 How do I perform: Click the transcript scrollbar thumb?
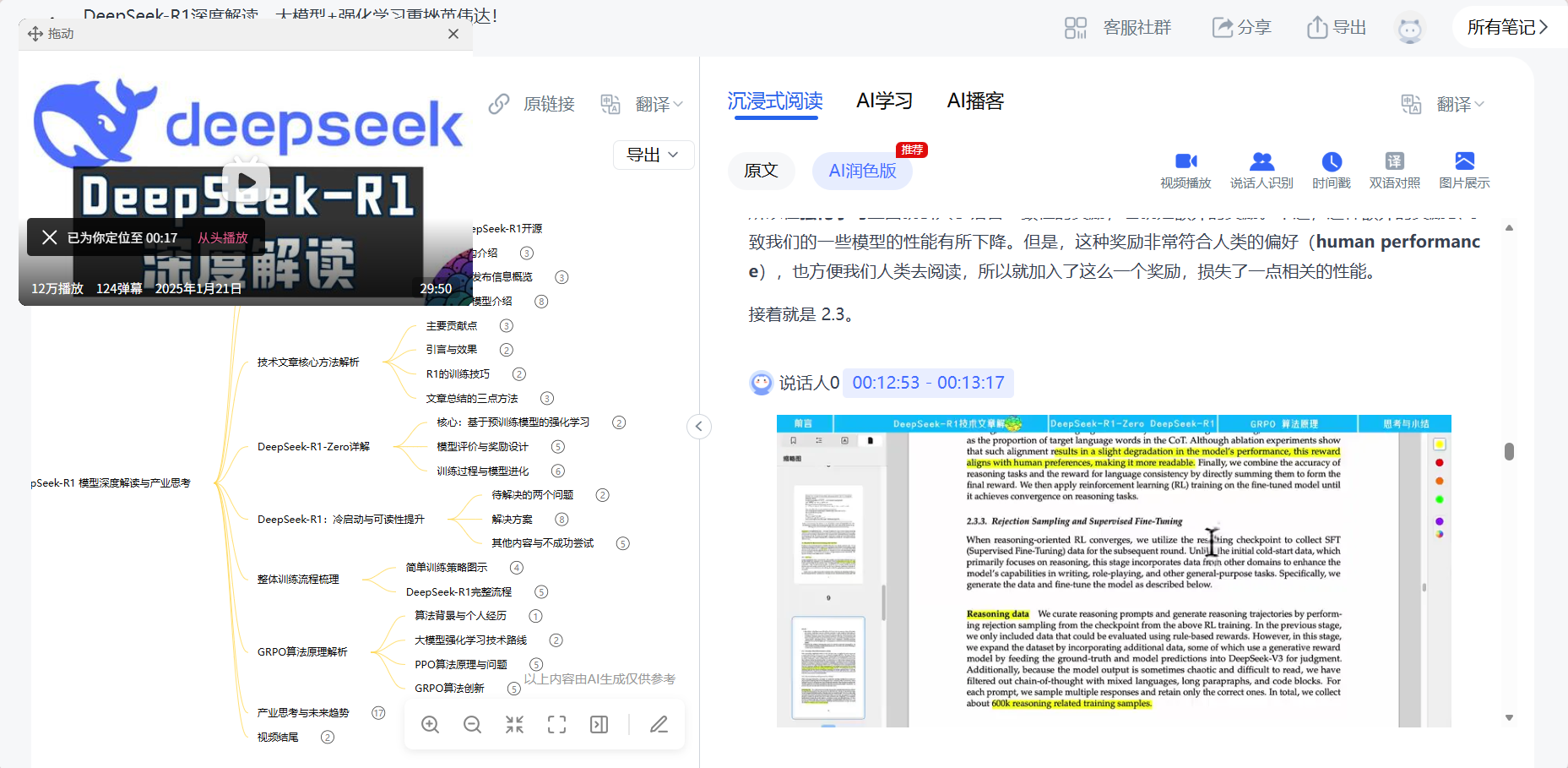1509,451
